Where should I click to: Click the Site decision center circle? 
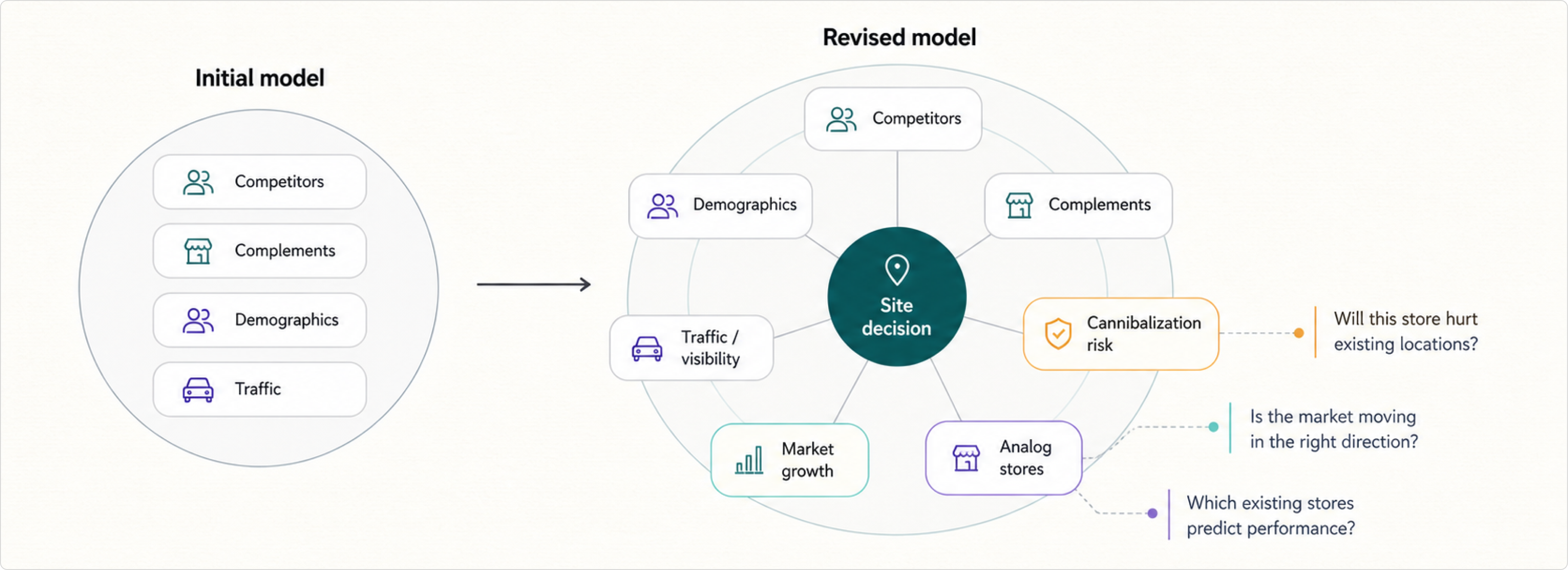(x=896, y=296)
